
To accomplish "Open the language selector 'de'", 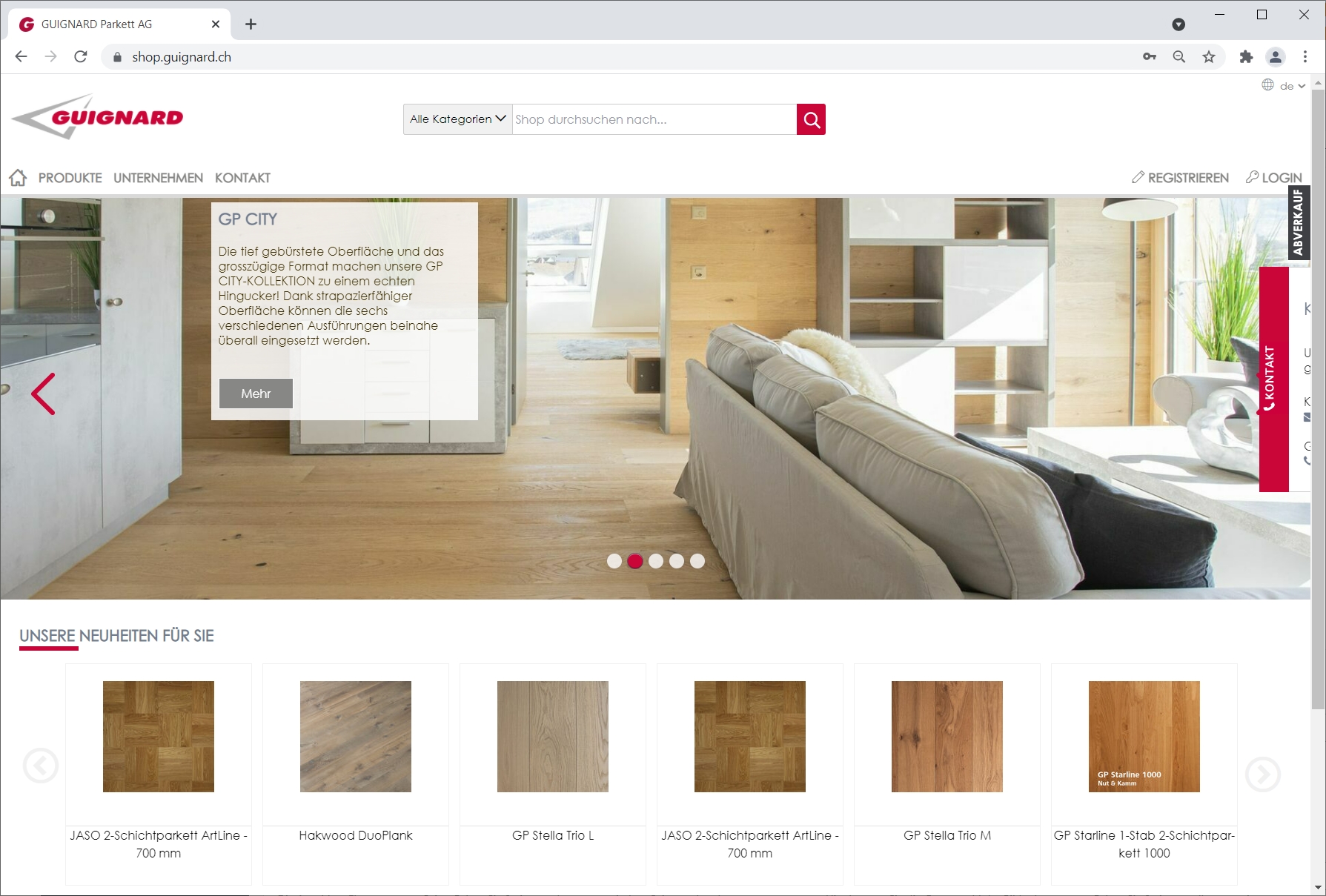I will [x=1285, y=86].
